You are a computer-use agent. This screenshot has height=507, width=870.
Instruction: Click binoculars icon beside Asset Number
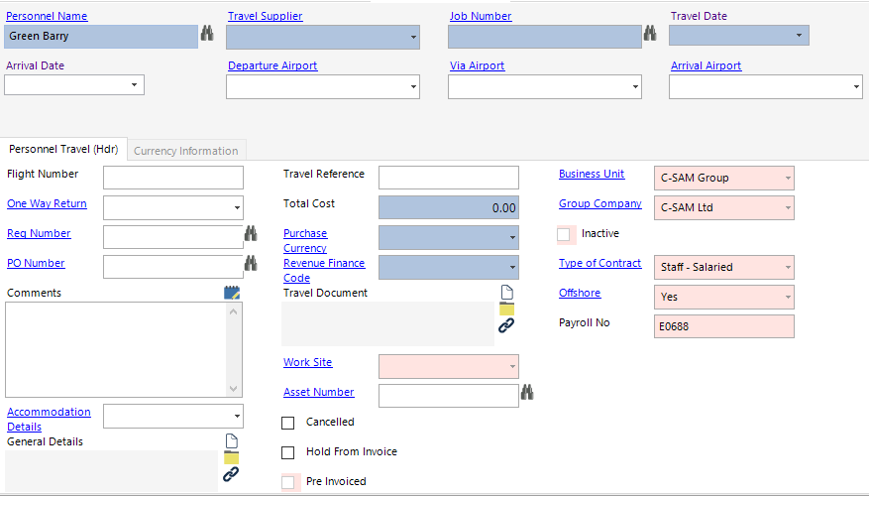click(x=527, y=393)
